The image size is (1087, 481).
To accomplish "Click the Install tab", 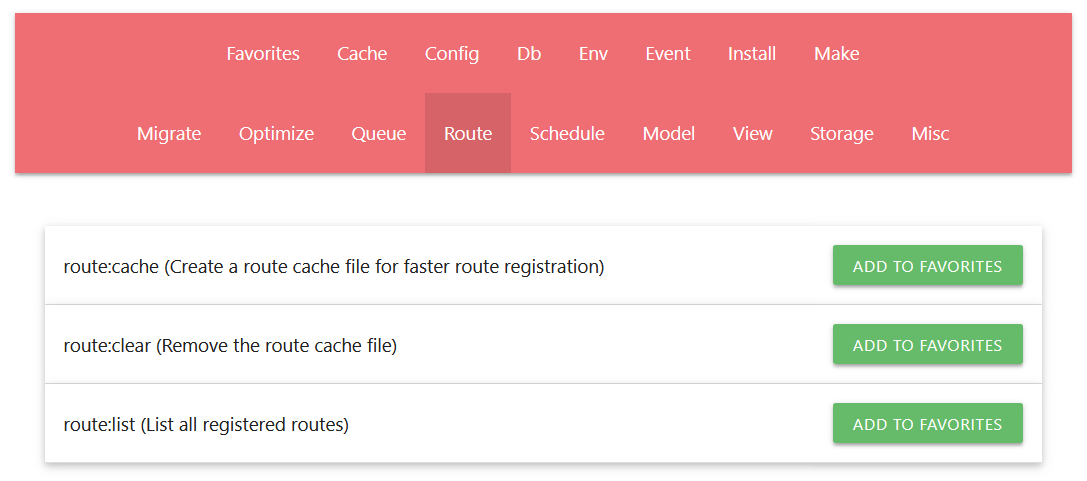I will coord(752,54).
